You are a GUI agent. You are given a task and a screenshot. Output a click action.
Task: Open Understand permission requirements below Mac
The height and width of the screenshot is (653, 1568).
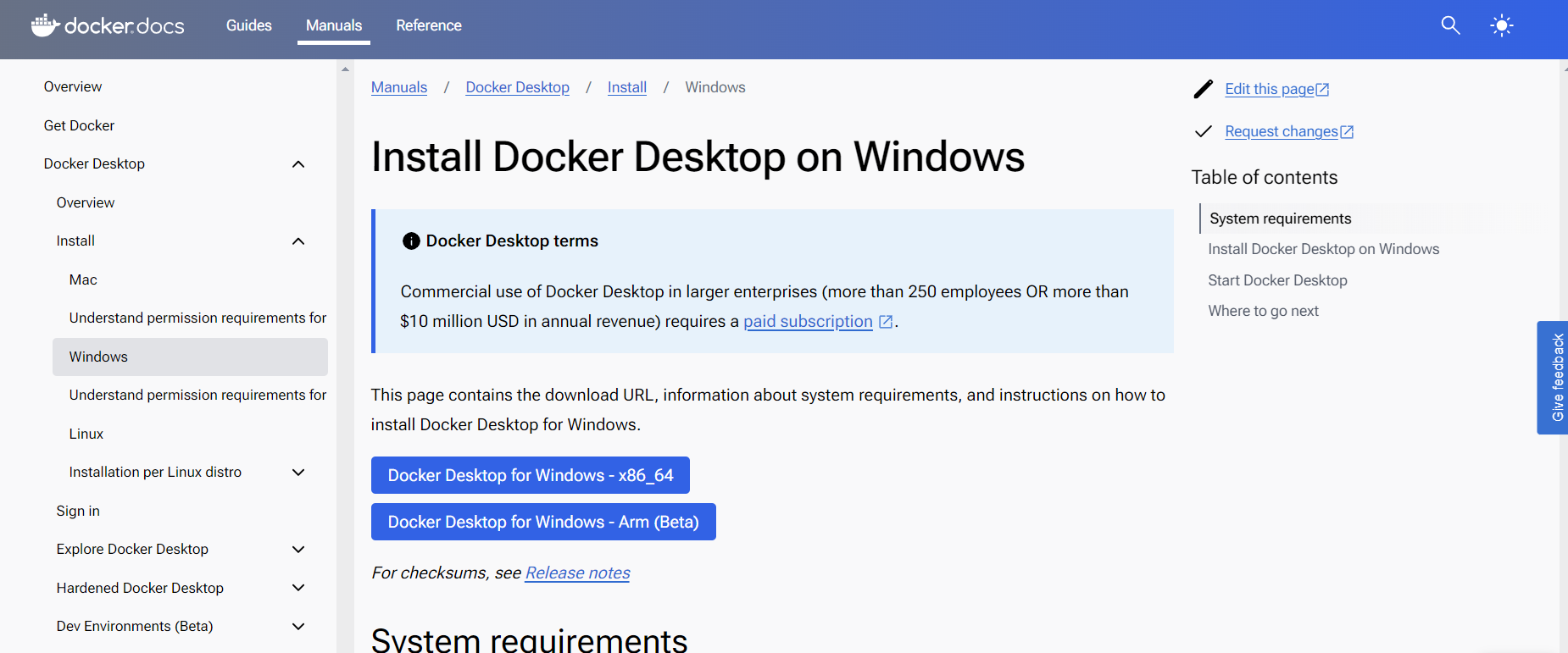coord(197,318)
